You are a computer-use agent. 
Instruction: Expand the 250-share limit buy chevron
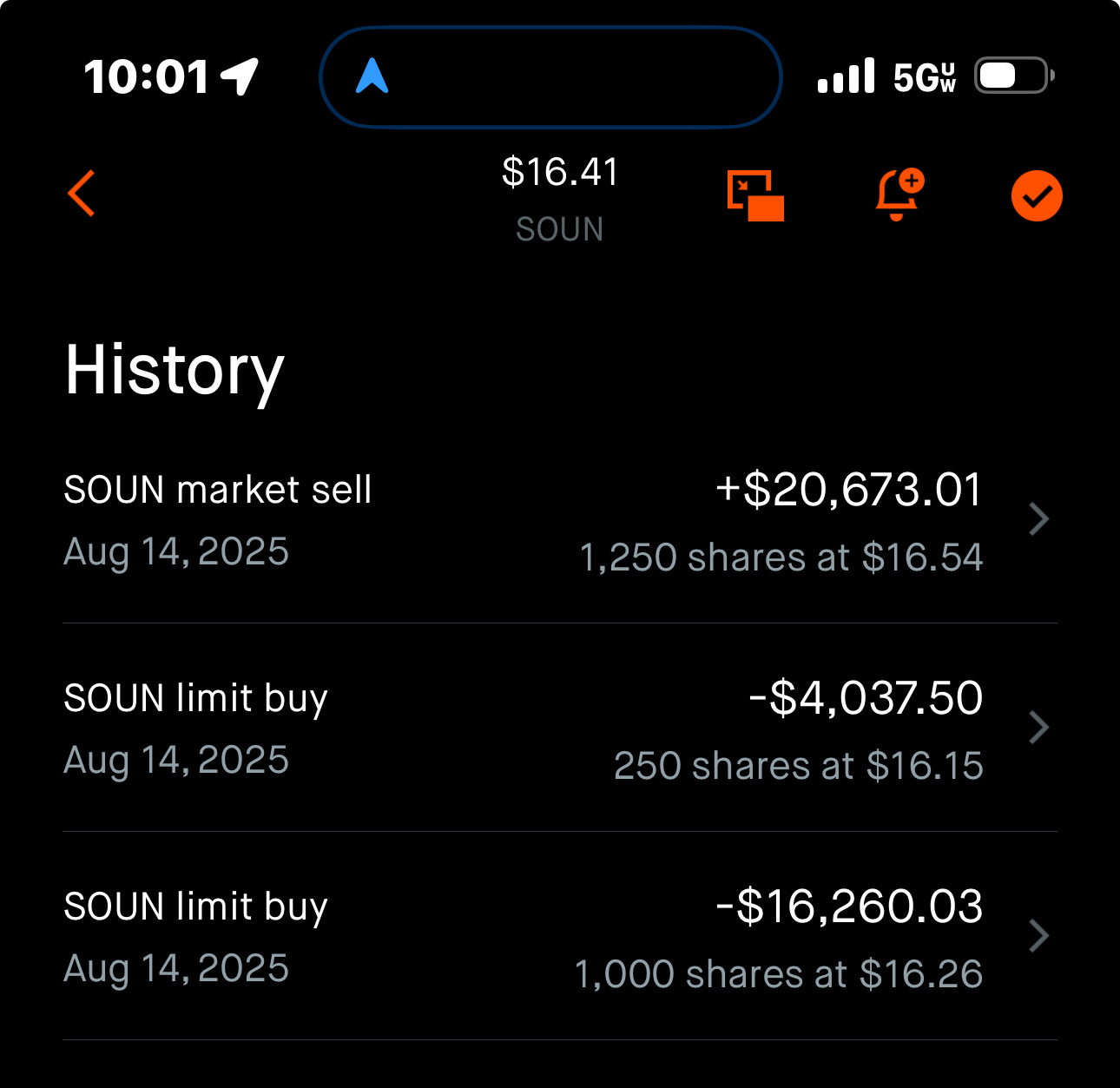(x=1038, y=728)
